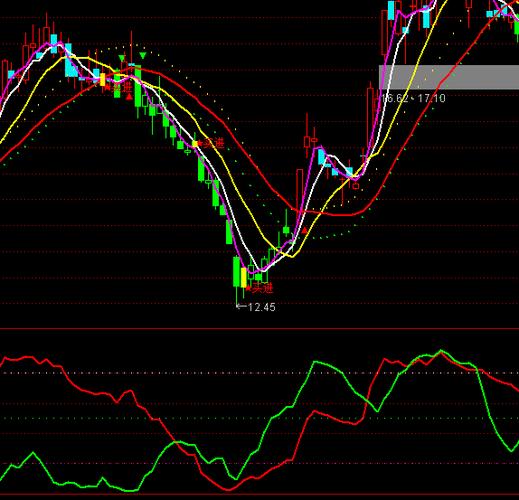Click the yellow candle at the 12.45 bottom

point(244,277)
